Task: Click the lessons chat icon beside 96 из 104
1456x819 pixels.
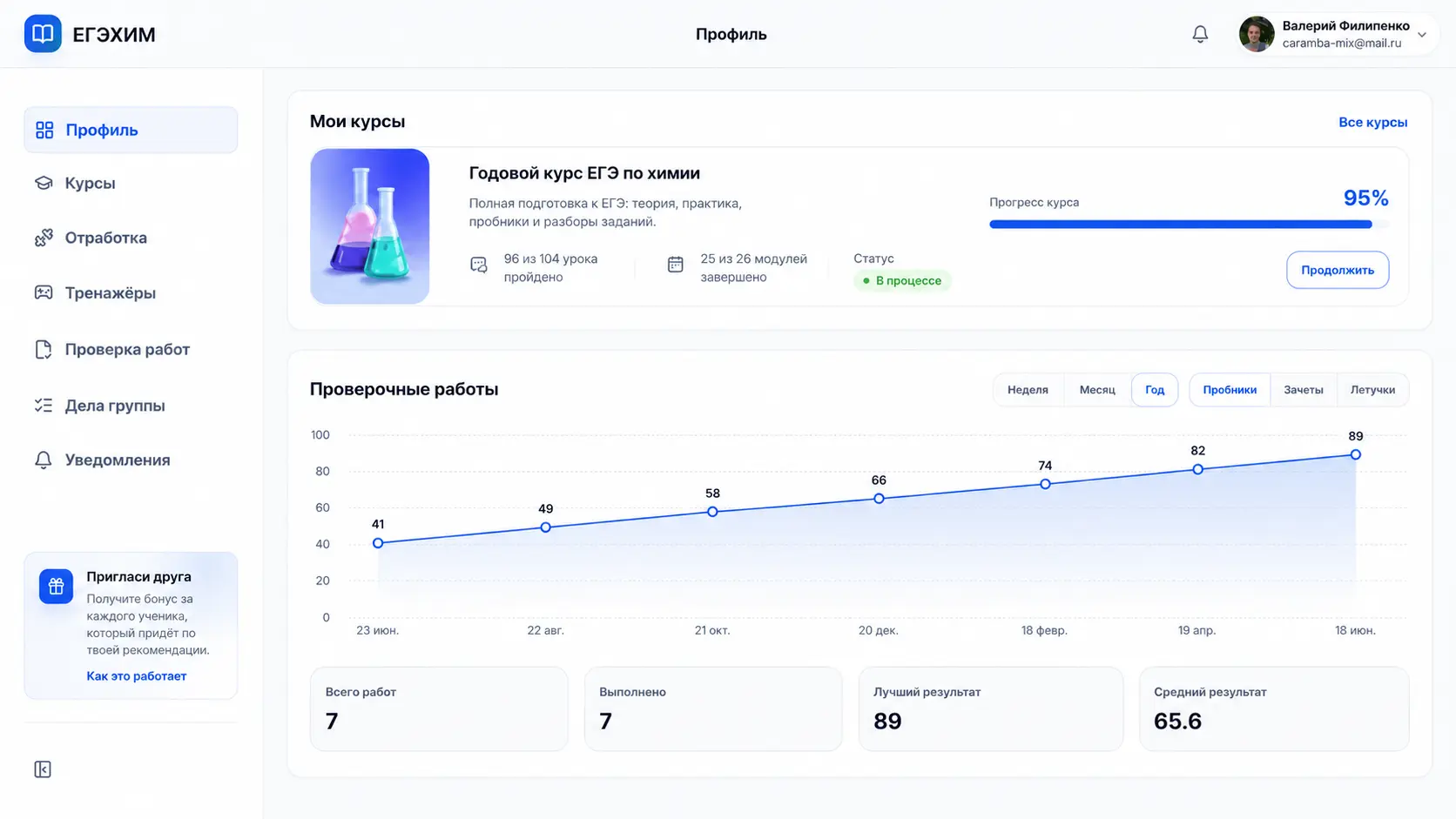Action: [479, 265]
